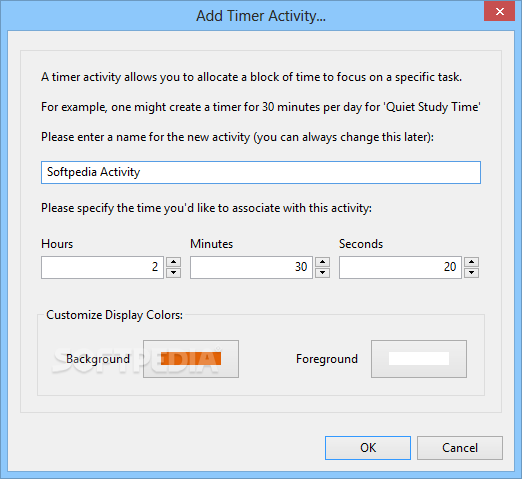The image size is (522, 479).
Task: Increase the Hours value with up arrow
Action: tap(173, 262)
